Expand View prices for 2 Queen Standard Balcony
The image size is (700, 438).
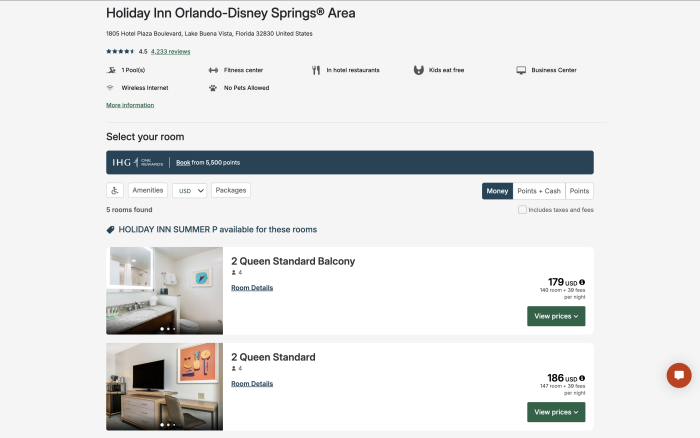(x=556, y=316)
